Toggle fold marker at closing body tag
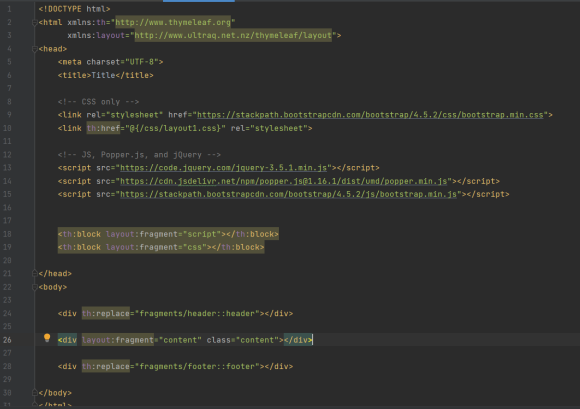 pos(34,393)
